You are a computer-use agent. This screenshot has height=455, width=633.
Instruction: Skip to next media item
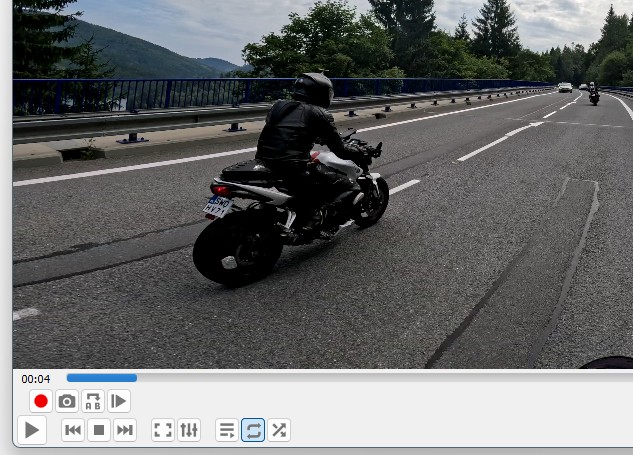(x=125, y=430)
